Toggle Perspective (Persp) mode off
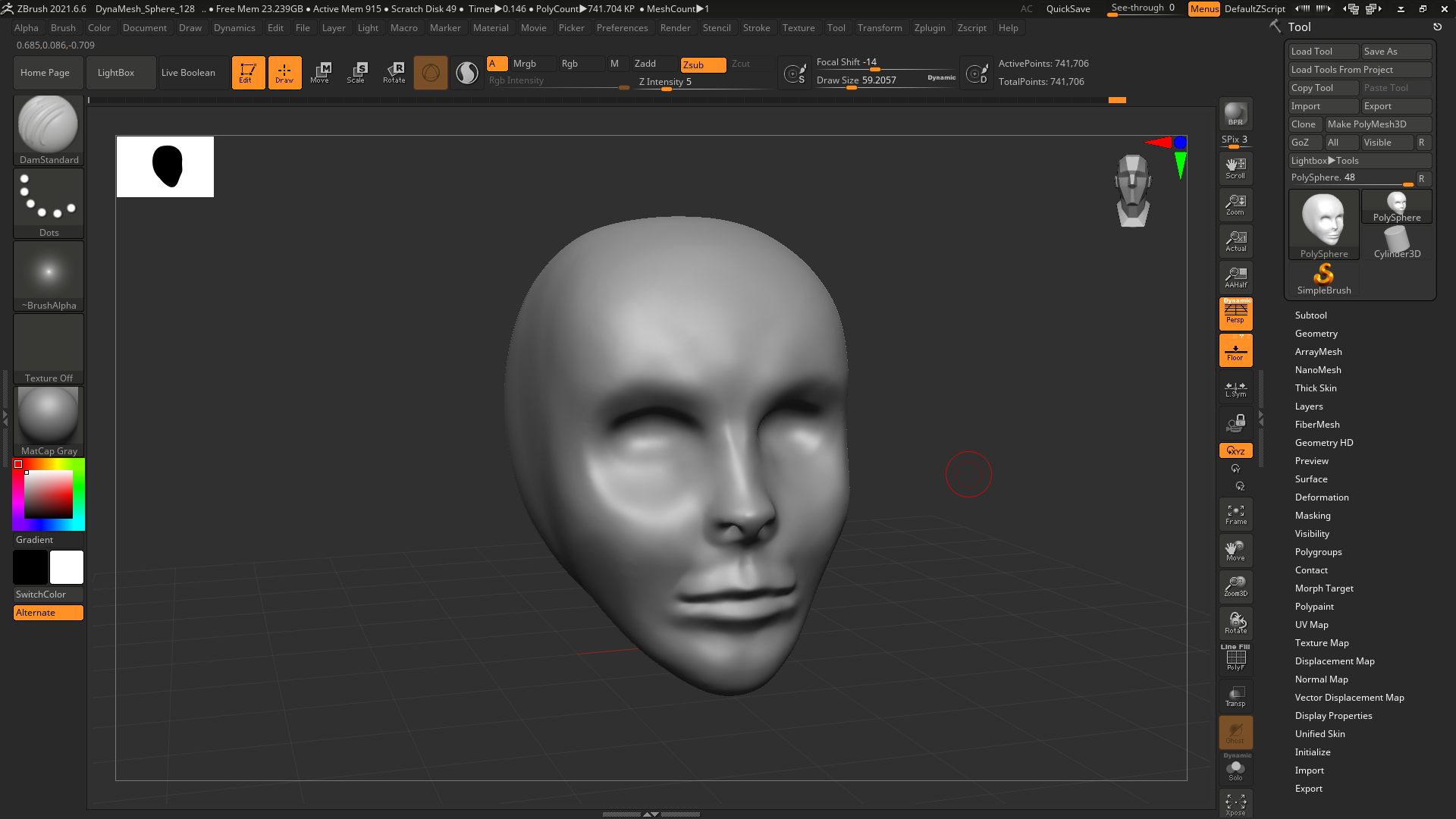Viewport: 1456px width, 819px height. click(1235, 313)
